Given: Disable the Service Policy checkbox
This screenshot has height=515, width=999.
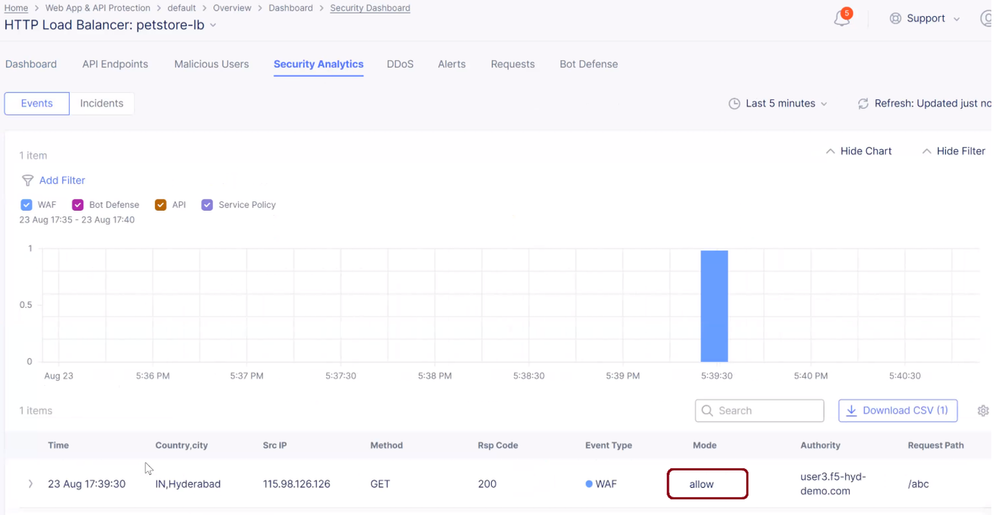Looking at the screenshot, I should click(207, 205).
